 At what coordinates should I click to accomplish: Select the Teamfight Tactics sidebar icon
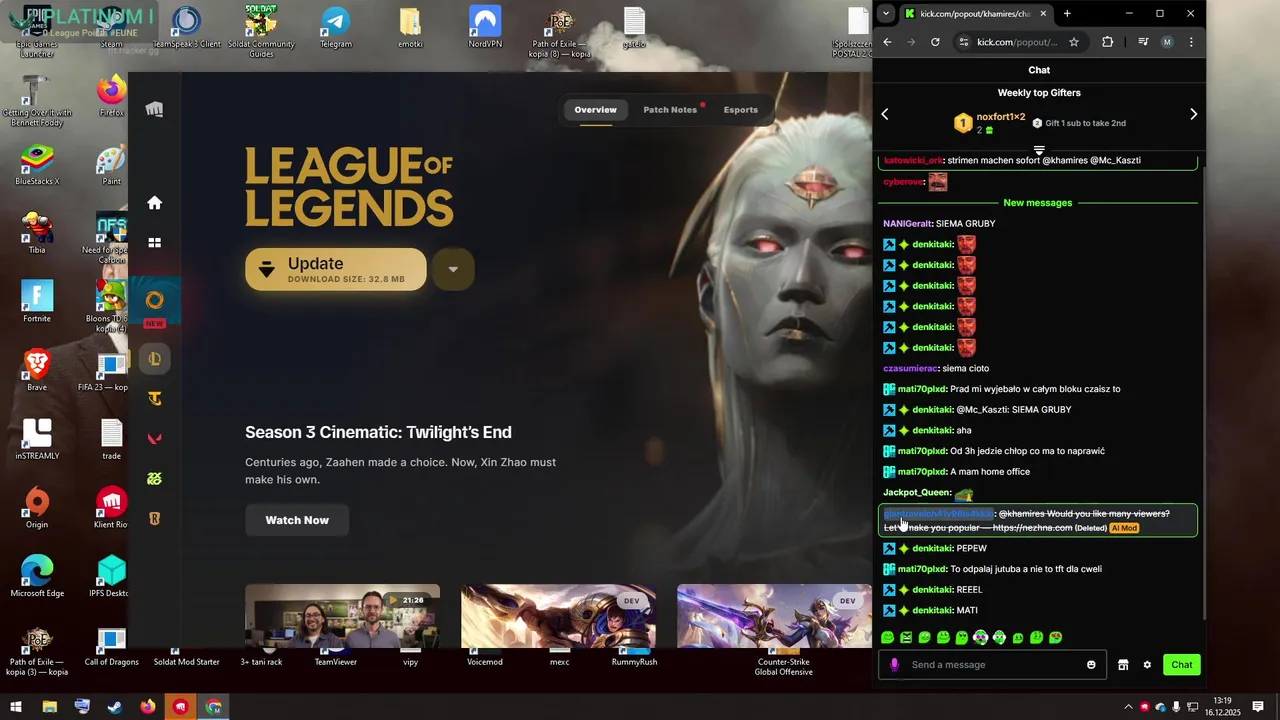[x=154, y=399]
